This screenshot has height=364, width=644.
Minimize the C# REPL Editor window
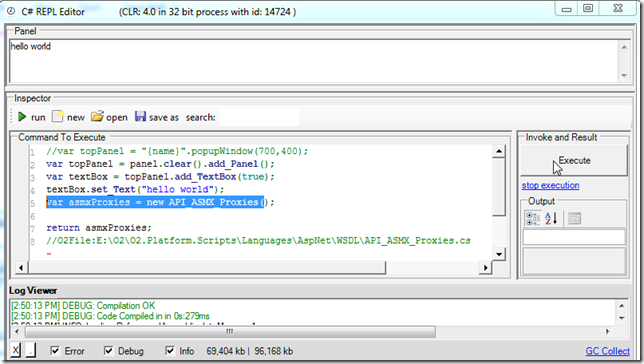click(567, 9)
